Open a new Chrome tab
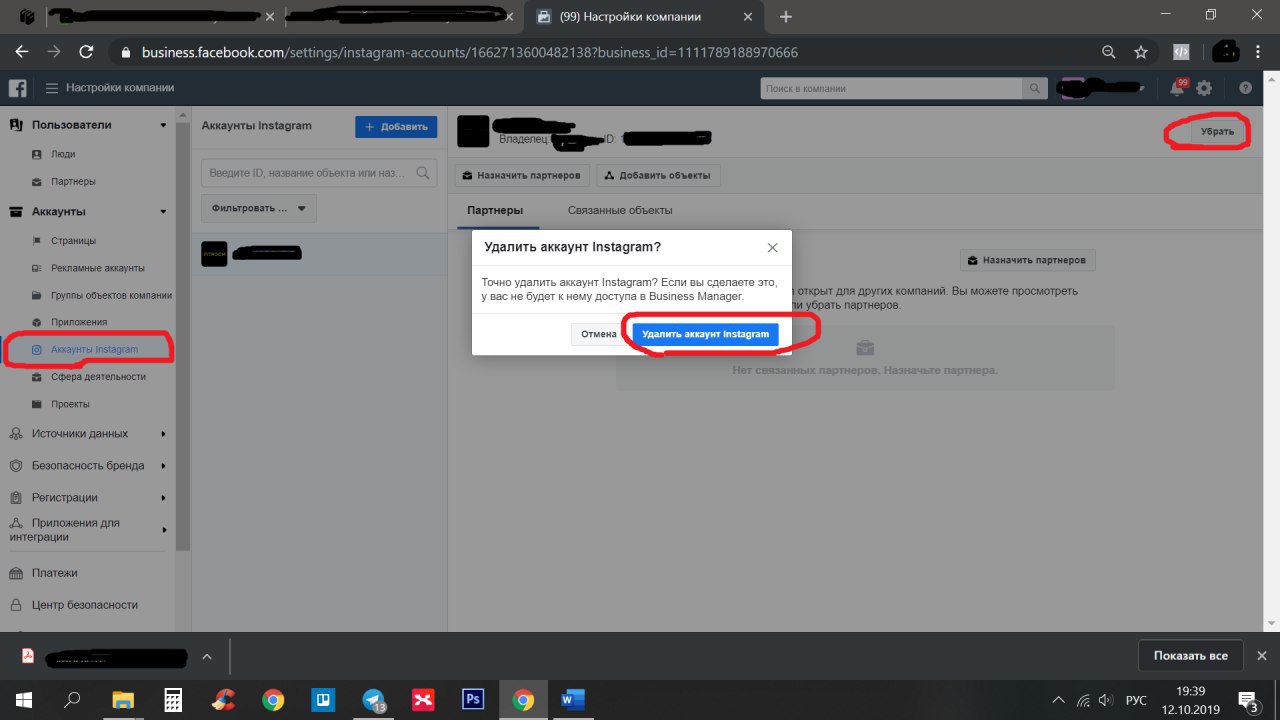Image resolution: width=1280 pixels, height=720 pixels. [786, 17]
